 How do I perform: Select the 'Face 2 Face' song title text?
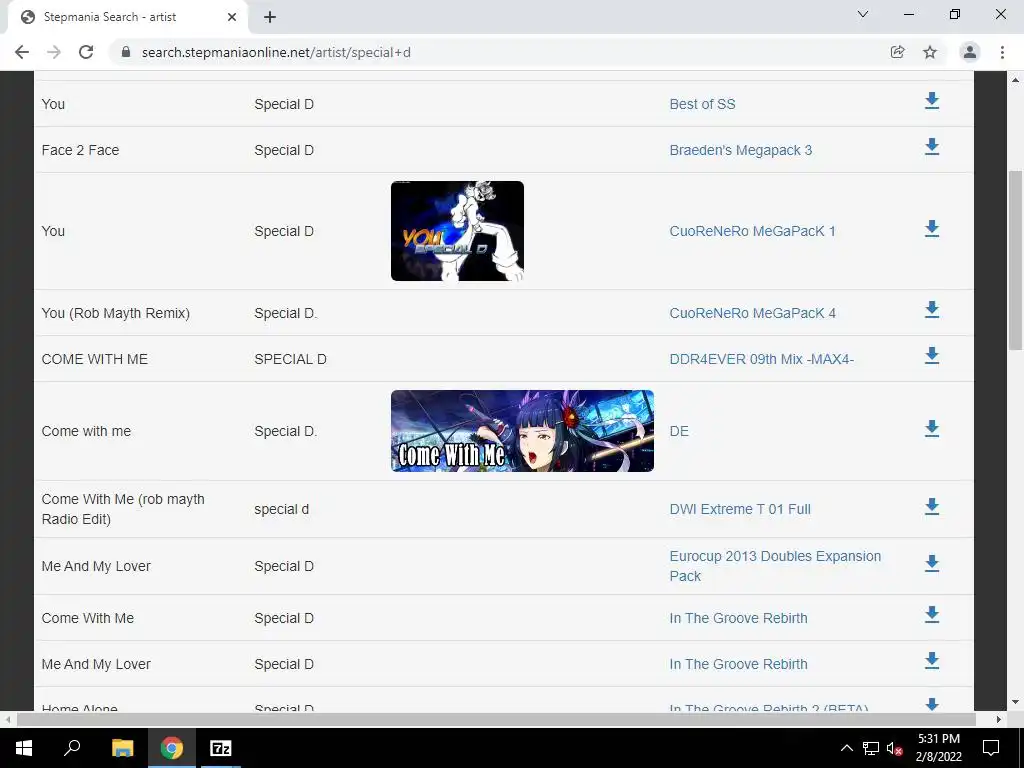[80, 150]
